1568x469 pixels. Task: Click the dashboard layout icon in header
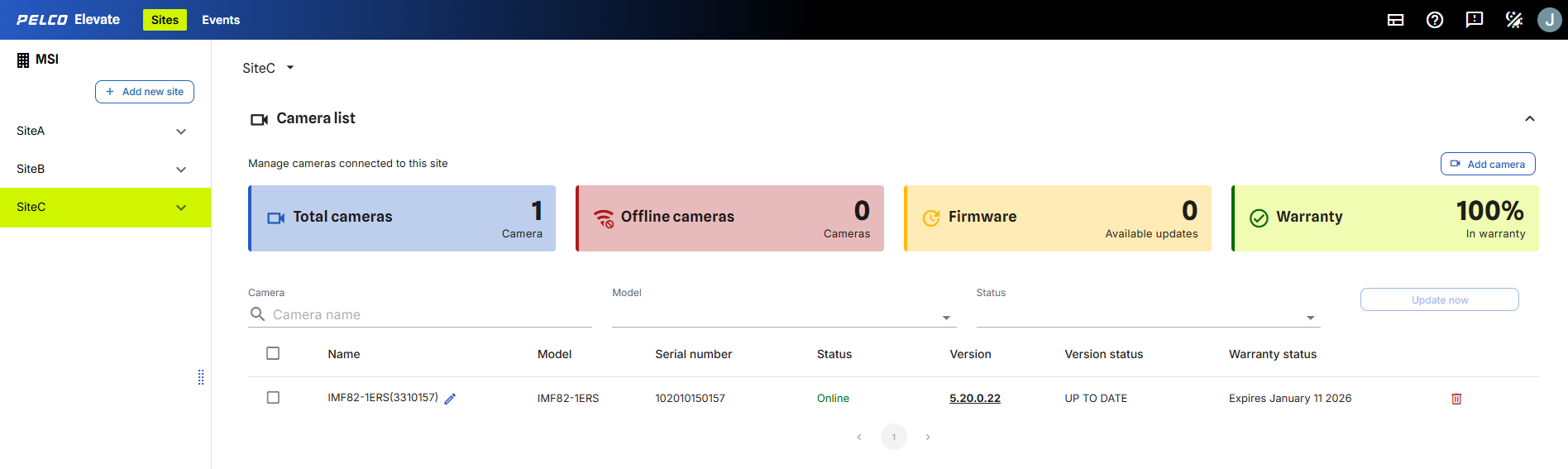(x=1395, y=20)
